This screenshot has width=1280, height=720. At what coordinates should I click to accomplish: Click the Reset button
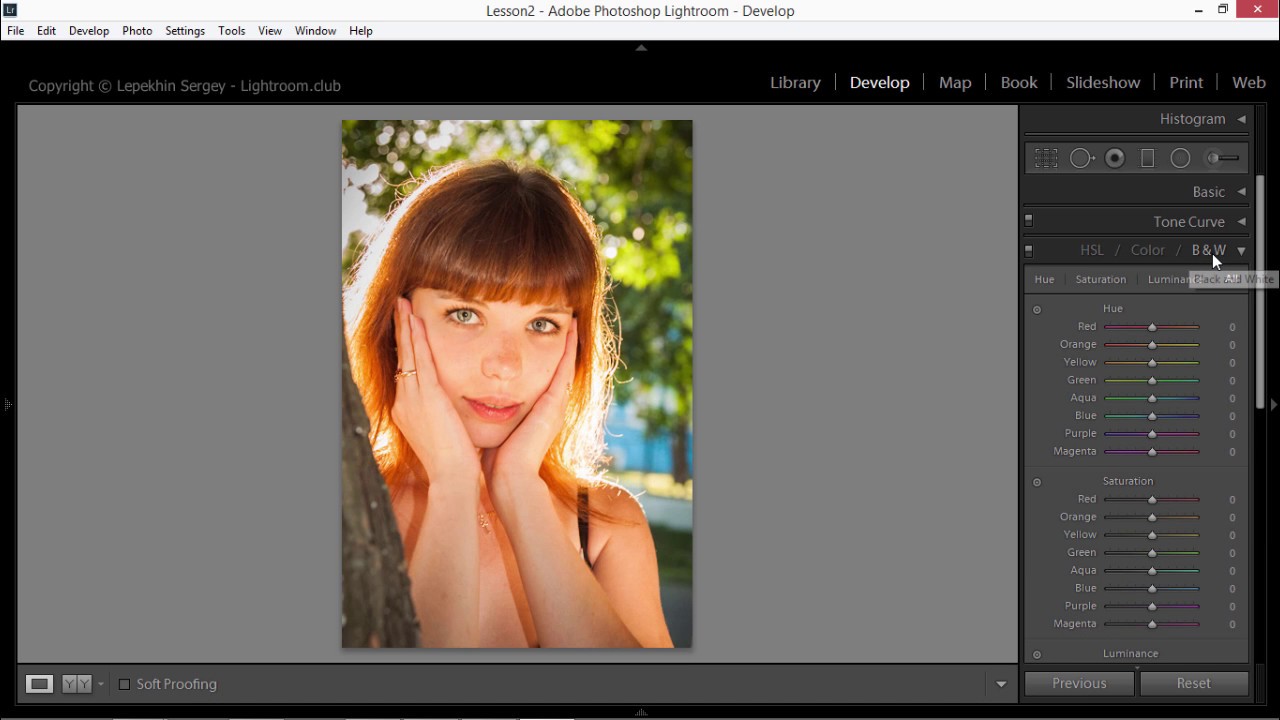1193,684
